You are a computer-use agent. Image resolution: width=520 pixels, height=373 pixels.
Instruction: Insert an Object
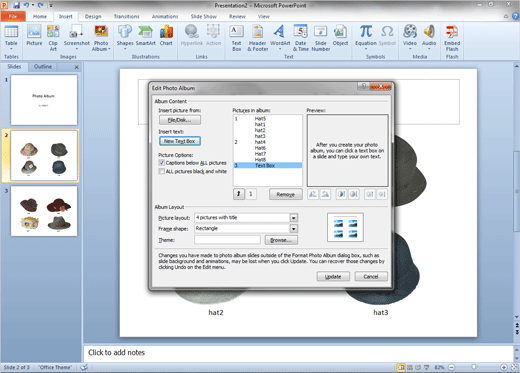pos(340,35)
